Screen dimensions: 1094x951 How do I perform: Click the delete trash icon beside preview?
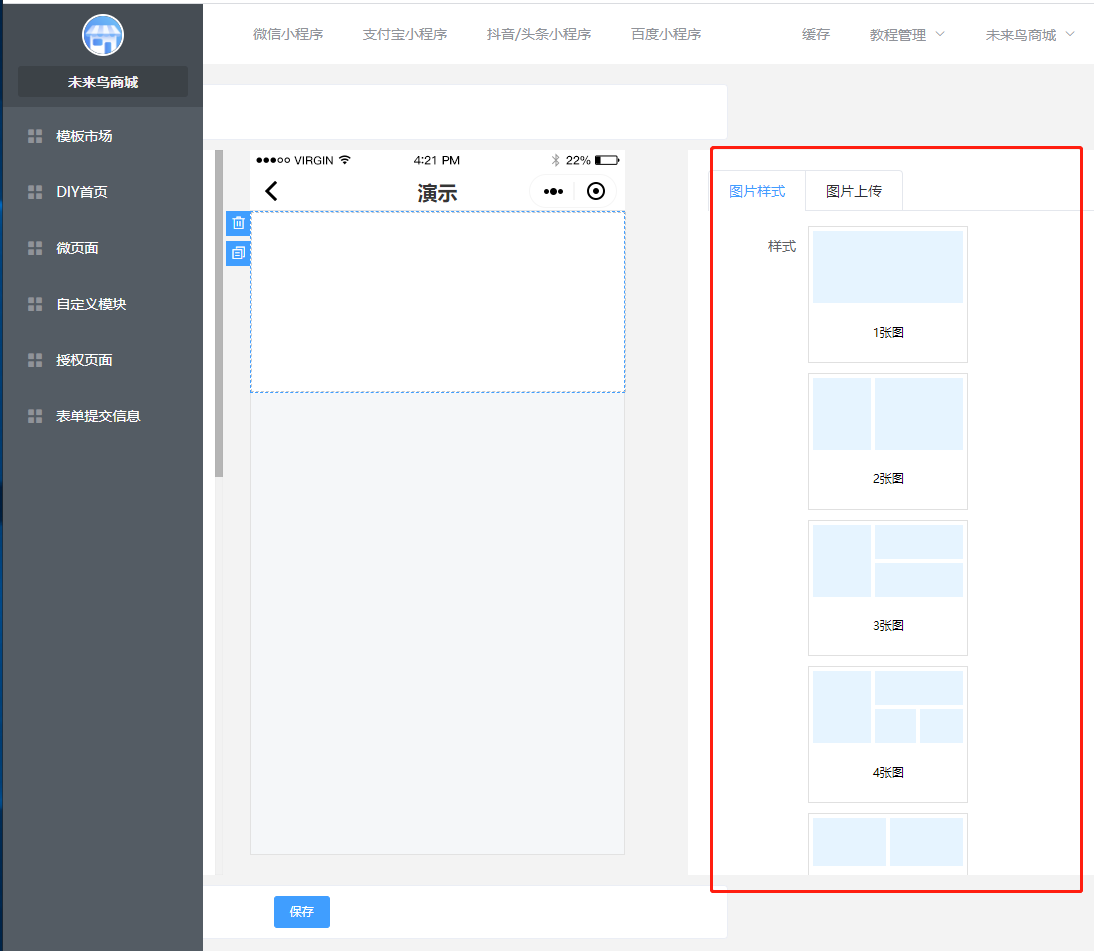coord(238,223)
